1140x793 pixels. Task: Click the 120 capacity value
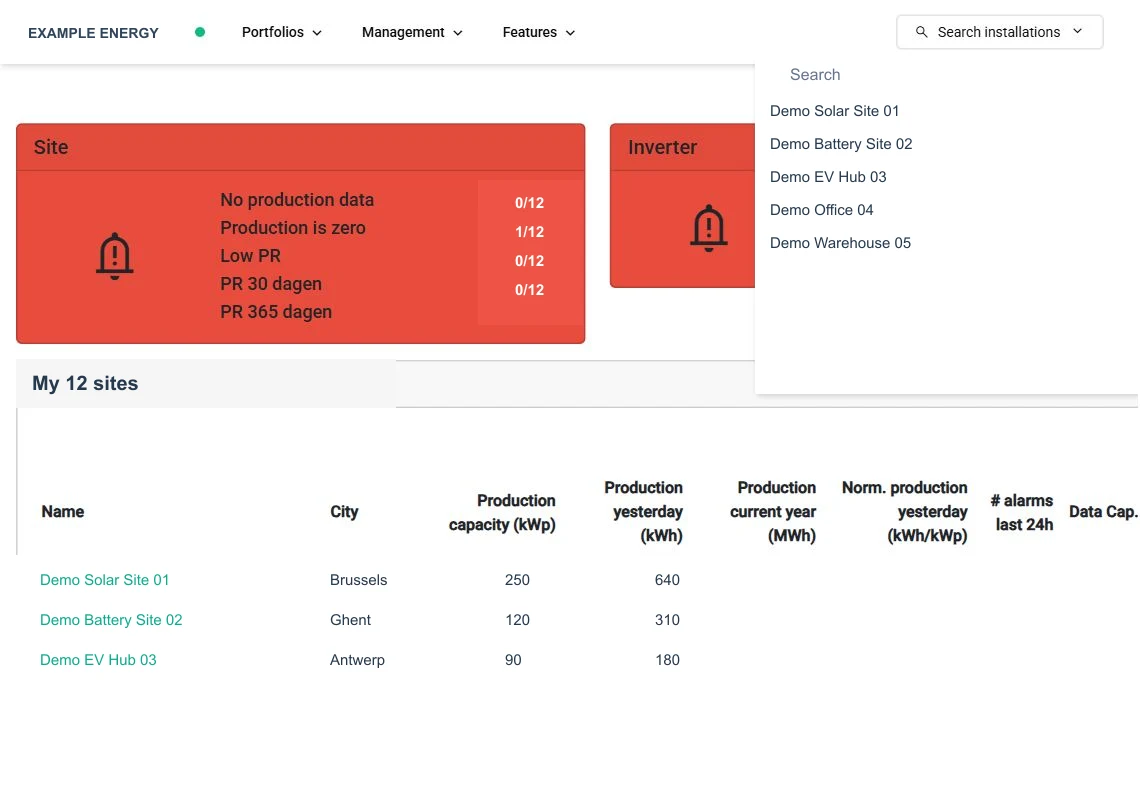(517, 620)
